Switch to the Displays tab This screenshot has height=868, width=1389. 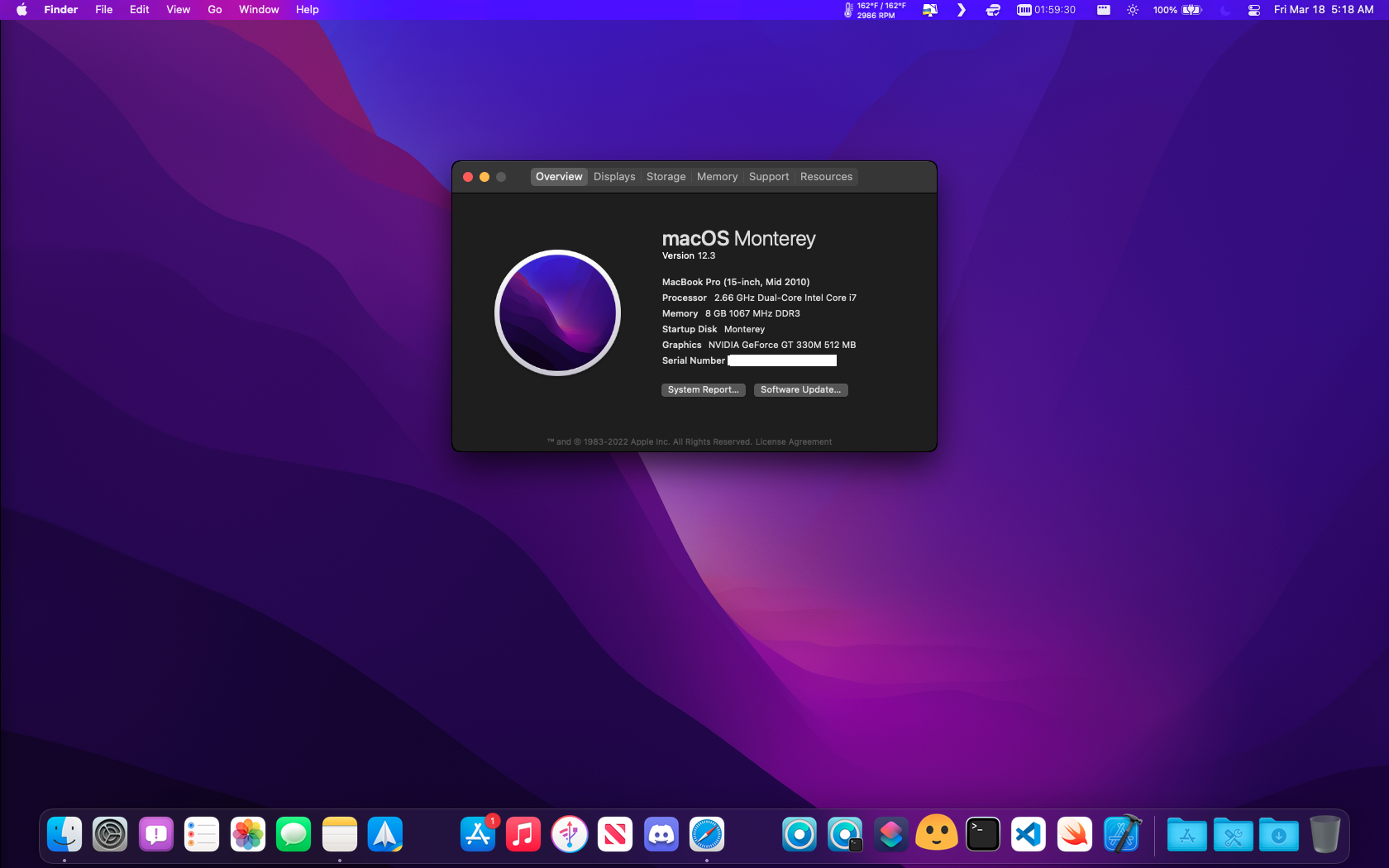click(x=614, y=177)
